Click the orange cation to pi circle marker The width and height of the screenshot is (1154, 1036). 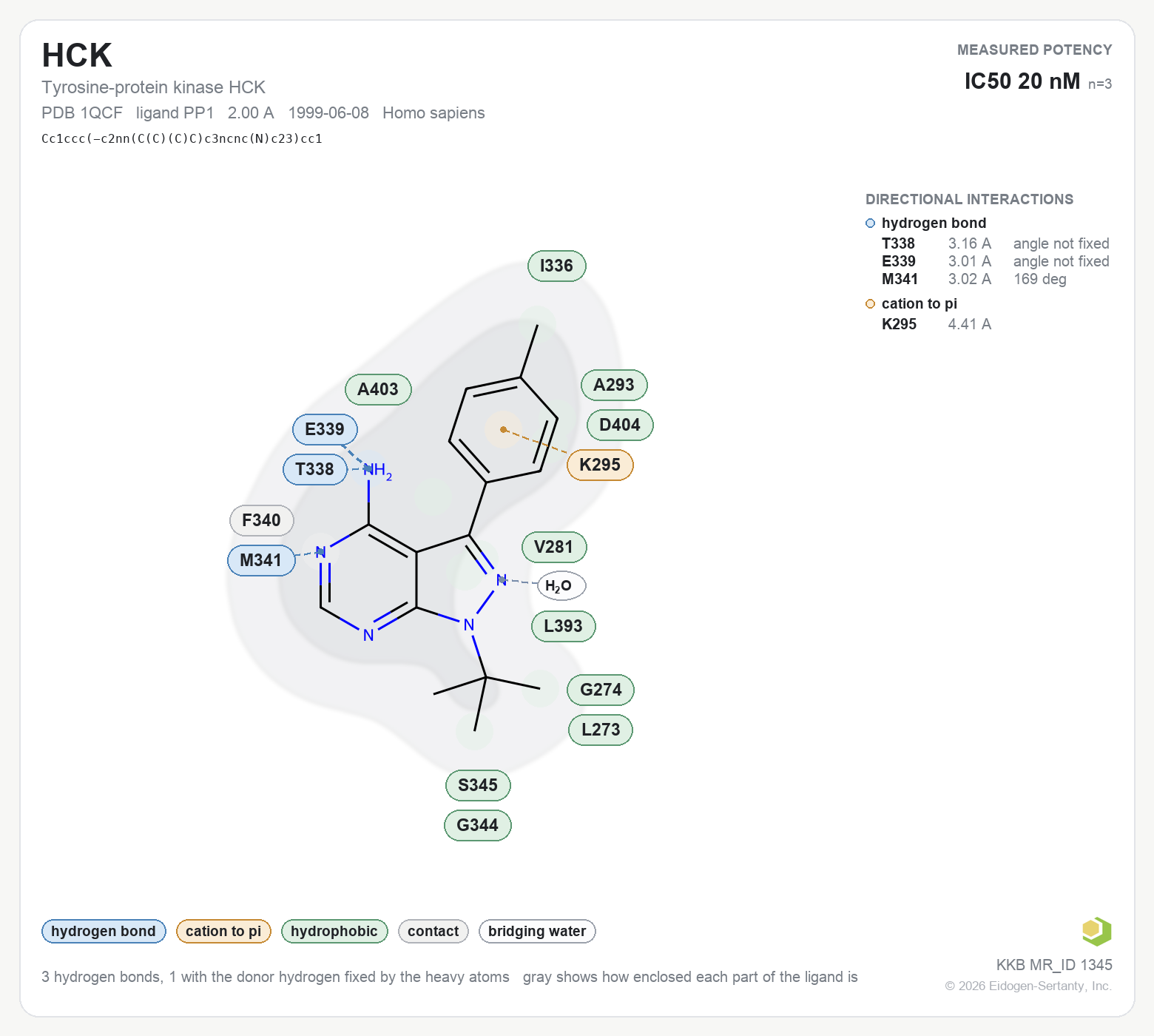click(871, 304)
